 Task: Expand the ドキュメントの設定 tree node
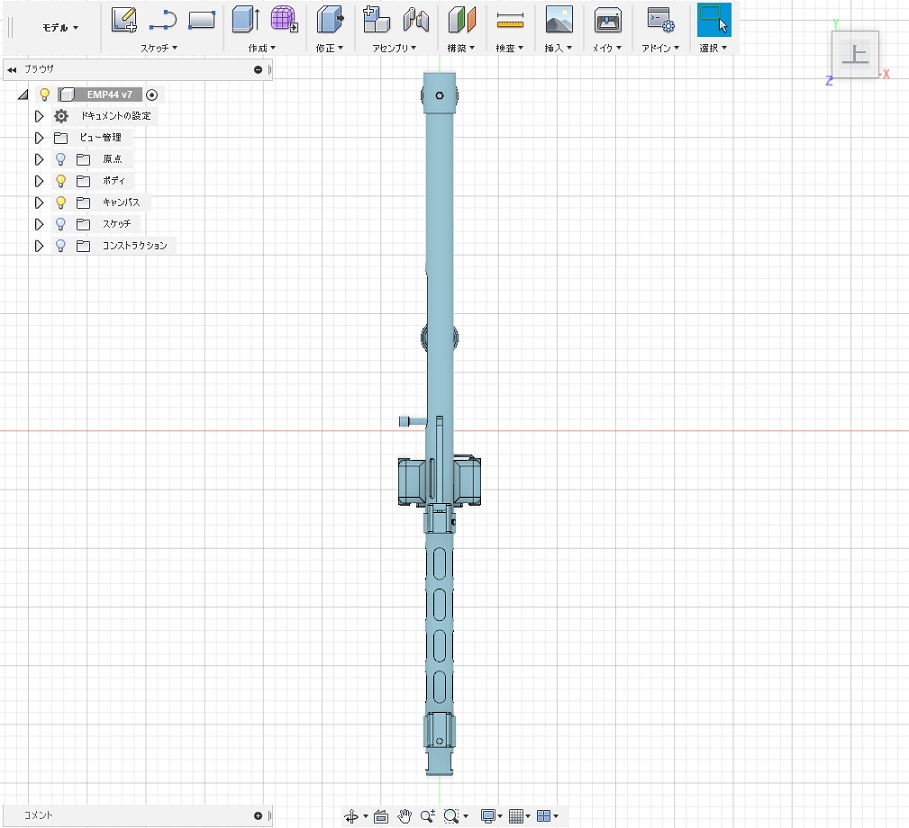point(40,116)
